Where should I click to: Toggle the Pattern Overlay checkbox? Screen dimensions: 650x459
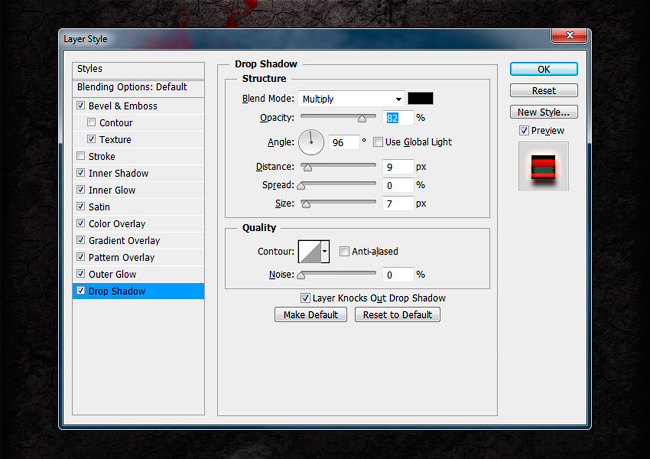(x=81, y=257)
